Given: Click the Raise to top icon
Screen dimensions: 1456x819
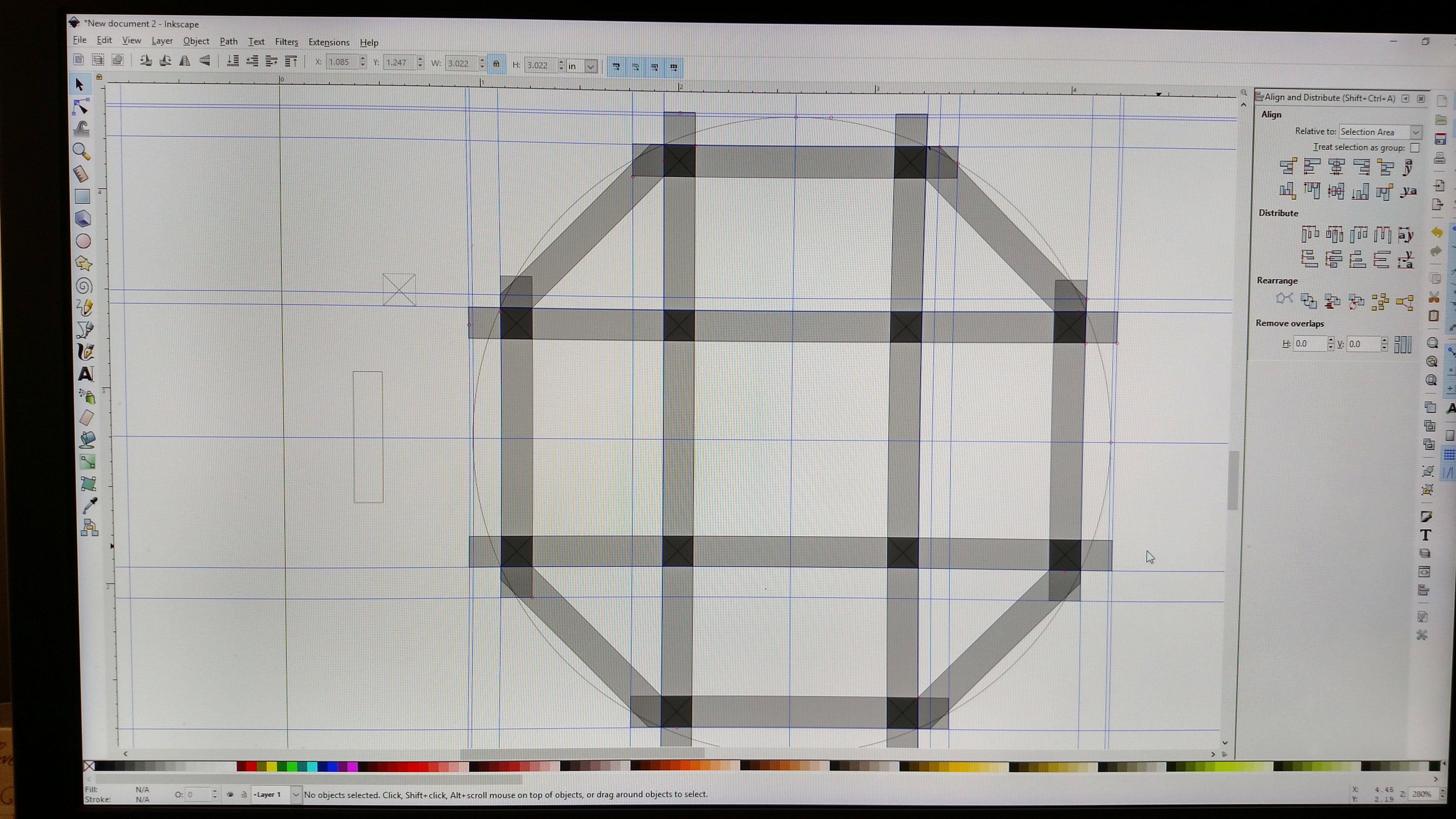Looking at the screenshot, I should pyautogui.click(x=291, y=61).
